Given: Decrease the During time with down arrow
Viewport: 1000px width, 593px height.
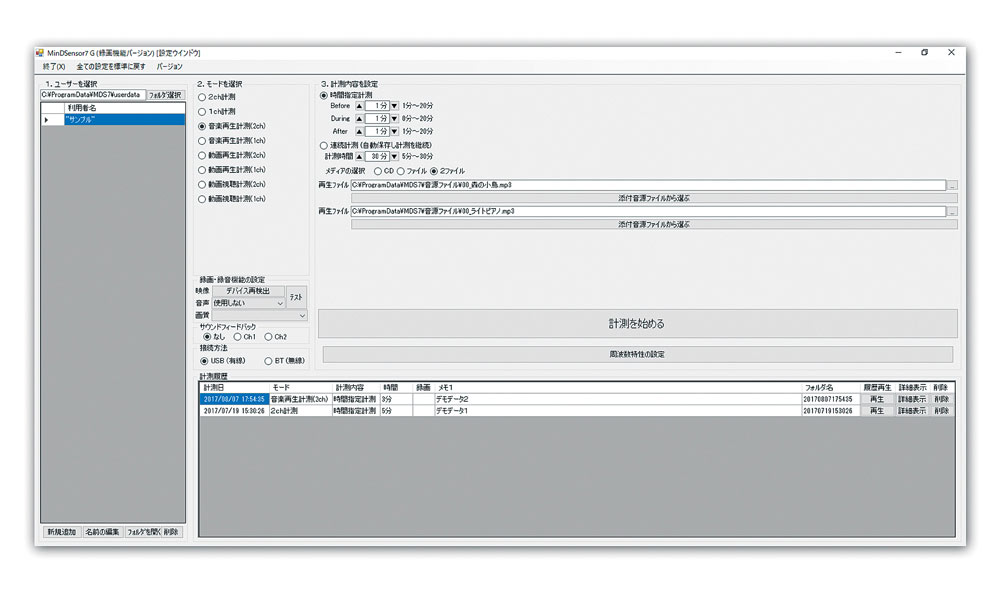Looking at the screenshot, I should pos(394,118).
